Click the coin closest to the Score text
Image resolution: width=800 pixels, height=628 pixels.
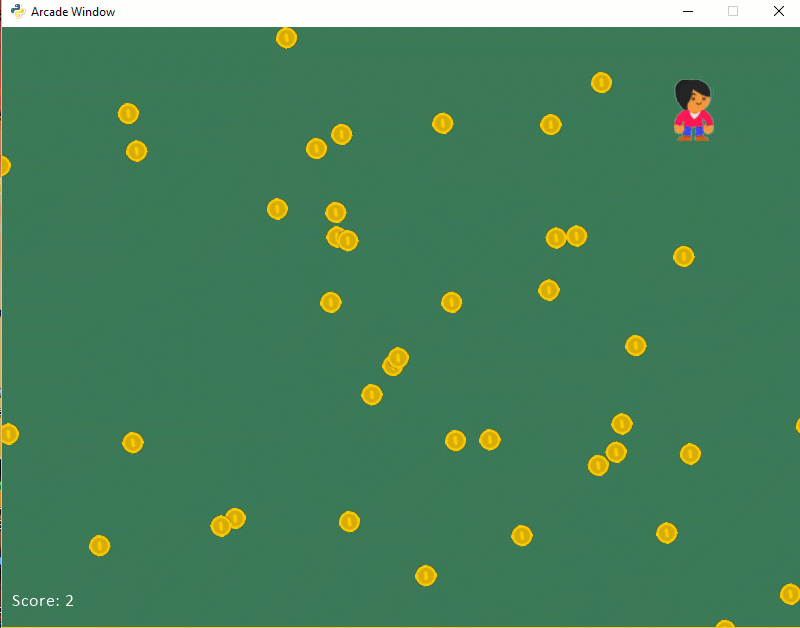click(x=99, y=546)
